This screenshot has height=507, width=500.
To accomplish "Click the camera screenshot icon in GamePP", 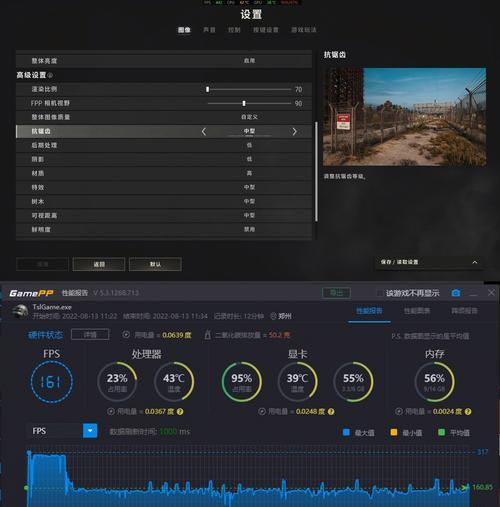I will (x=456, y=293).
